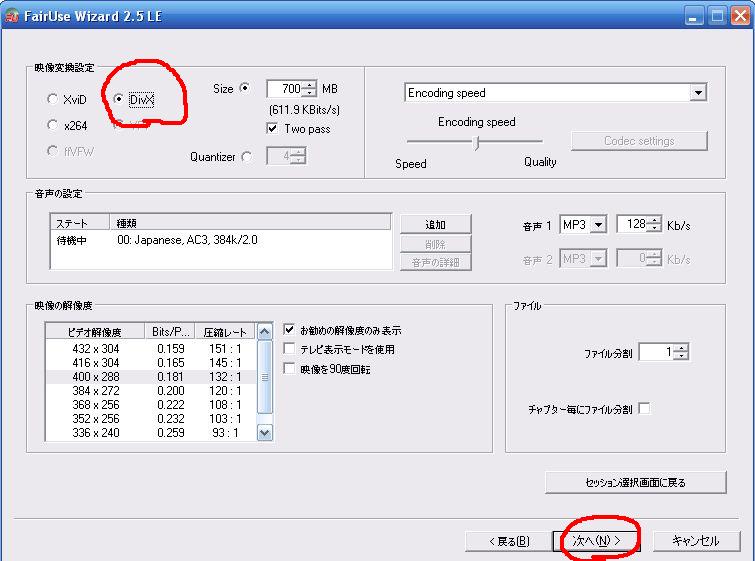This screenshot has width=755, height=561.
Task: Click the ファイル分割 number field
Action: (x=656, y=352)
